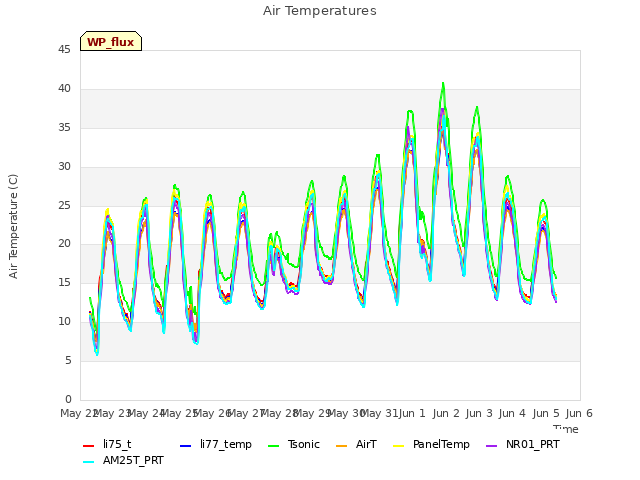Click the y-axis value 0

click(68, 399)
